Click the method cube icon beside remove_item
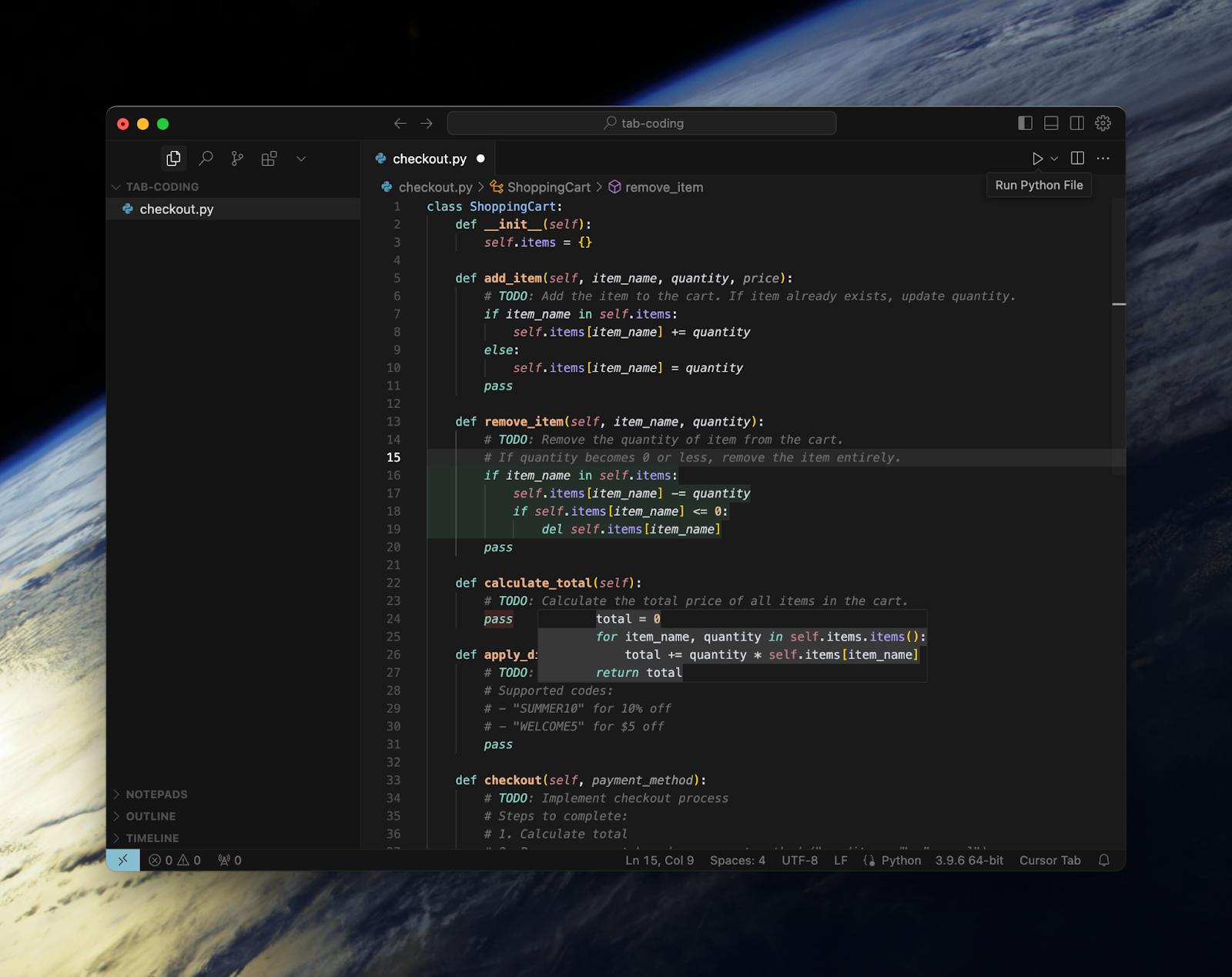1232x977 pixels. [x=614, y=187]
